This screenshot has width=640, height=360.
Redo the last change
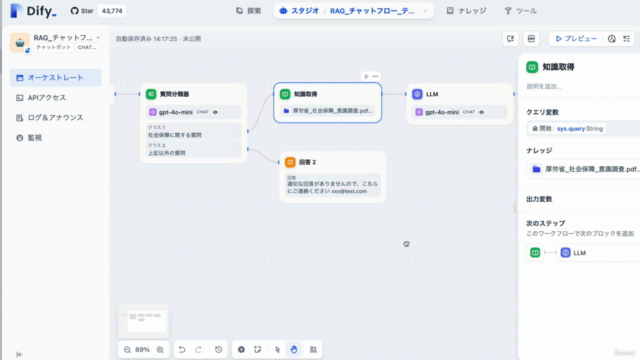coord(198,349)
